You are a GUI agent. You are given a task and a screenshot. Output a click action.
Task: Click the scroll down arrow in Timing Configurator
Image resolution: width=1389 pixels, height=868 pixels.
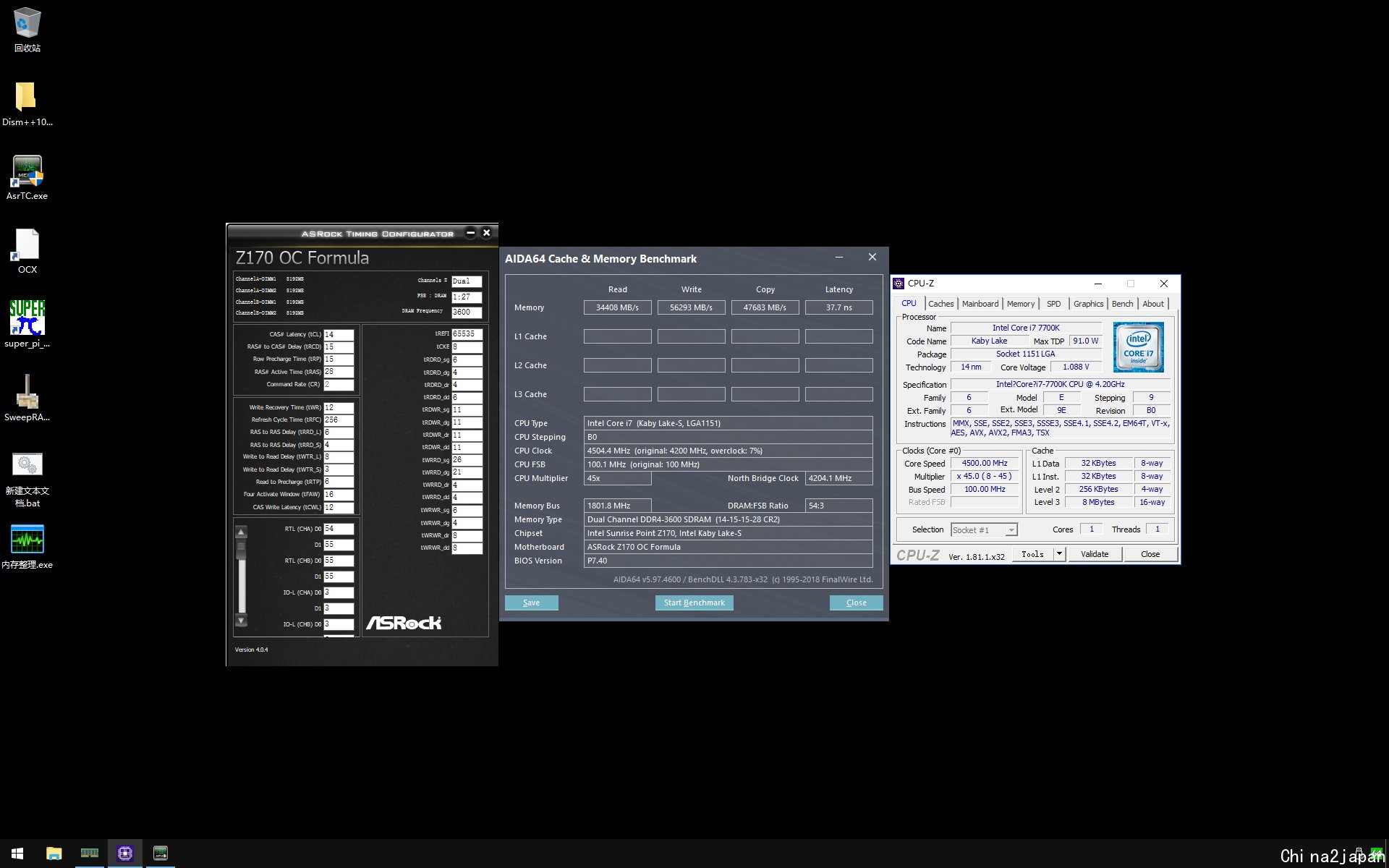[242, 621]
